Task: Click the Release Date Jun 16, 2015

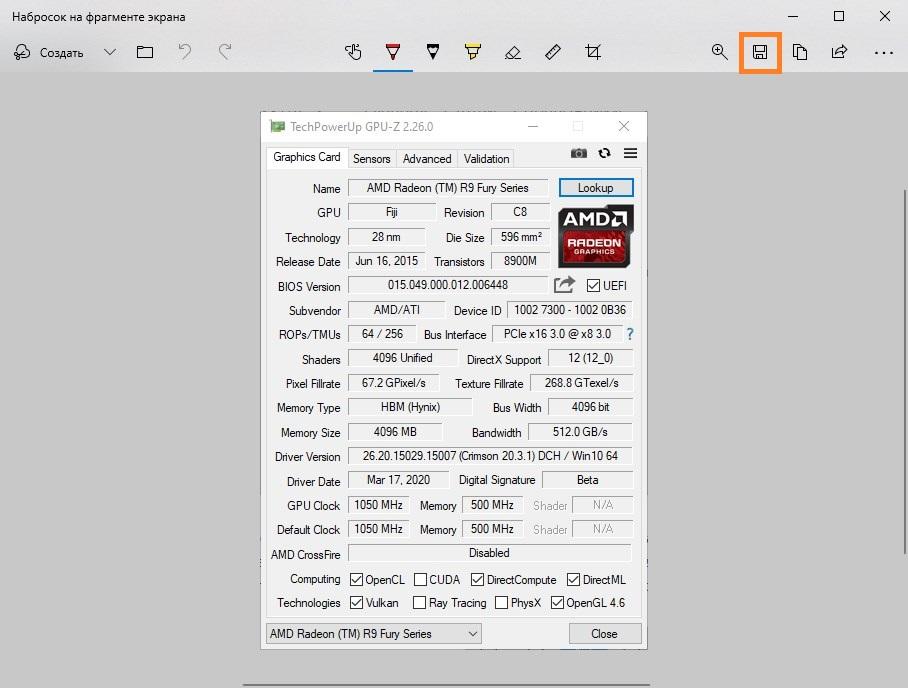Action: 386,261
